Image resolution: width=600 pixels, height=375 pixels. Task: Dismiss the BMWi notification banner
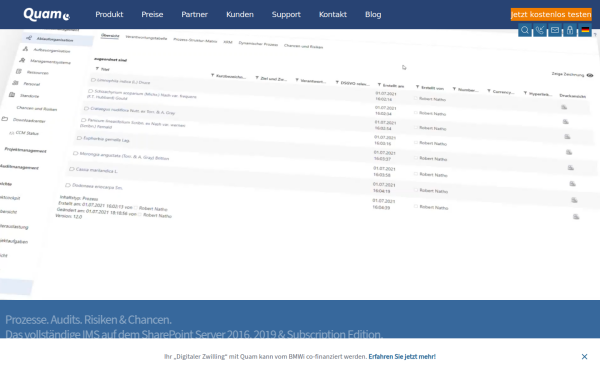584,357
